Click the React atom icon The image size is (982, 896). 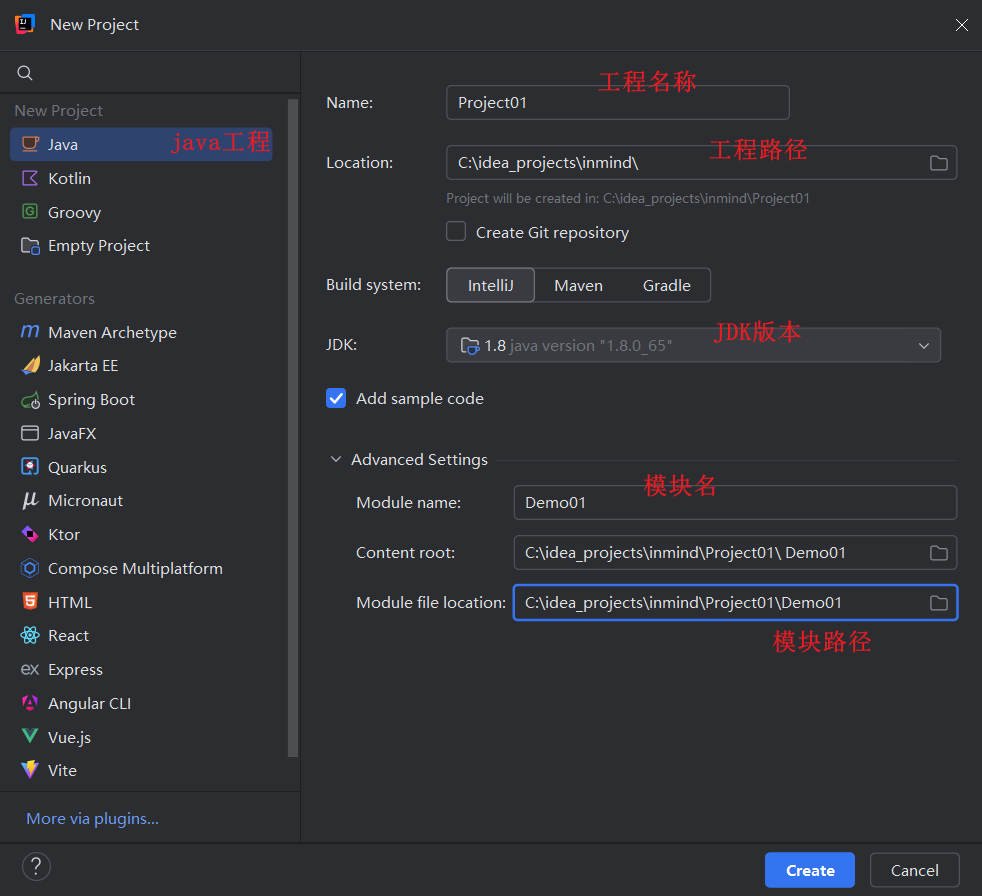coord(30,636)
